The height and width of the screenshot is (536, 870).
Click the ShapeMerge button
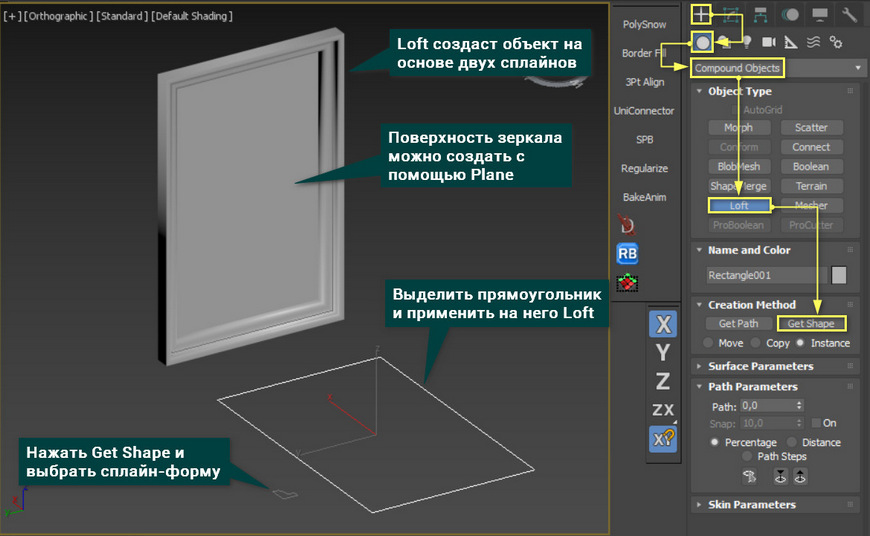(x=739, y=186)
